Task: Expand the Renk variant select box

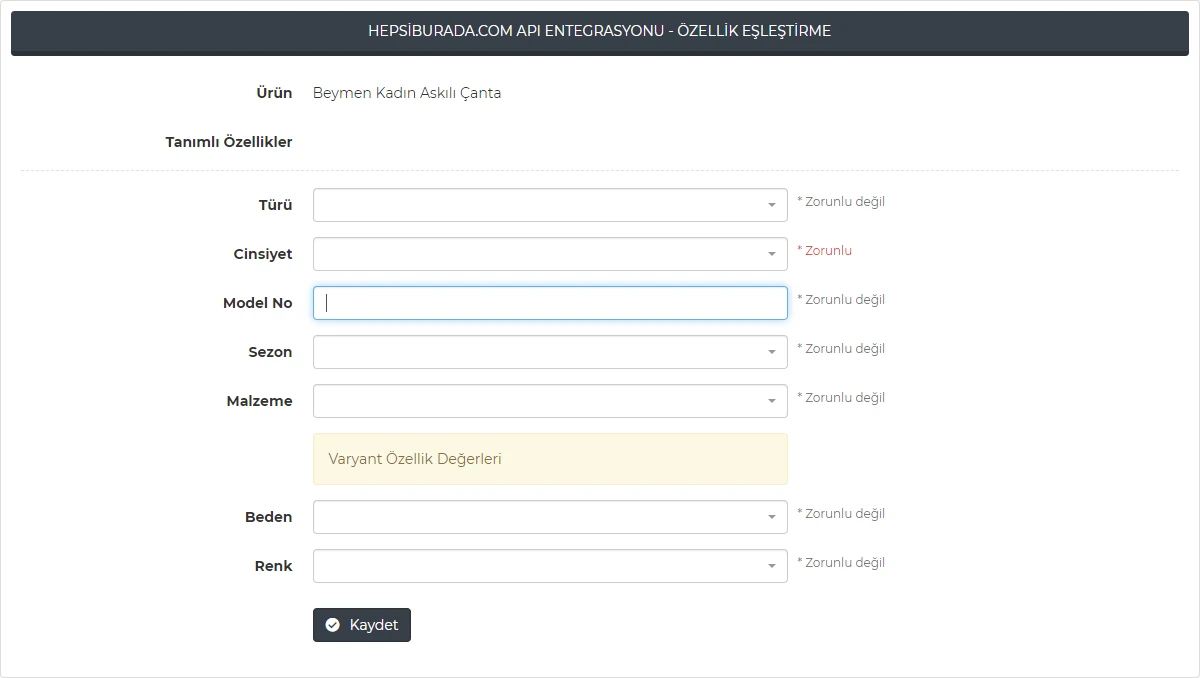Action: coord(540,566)
